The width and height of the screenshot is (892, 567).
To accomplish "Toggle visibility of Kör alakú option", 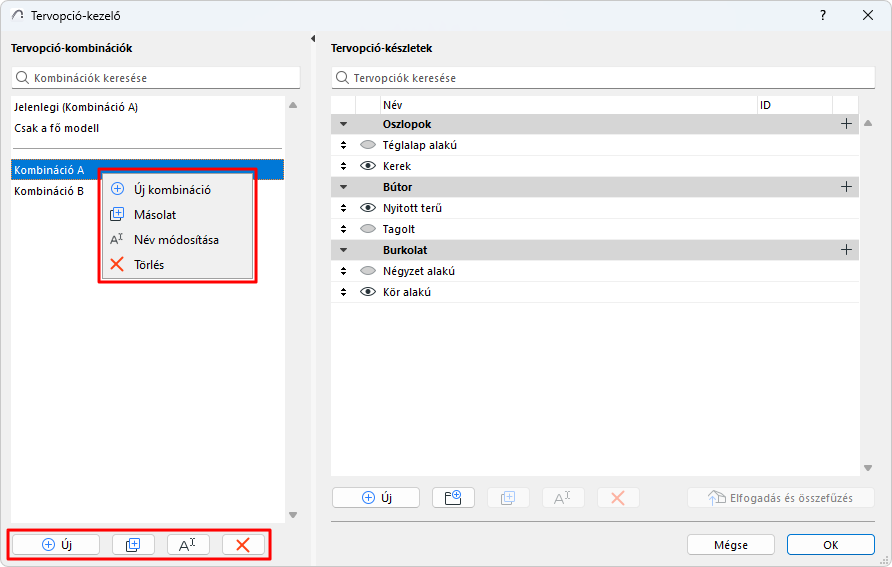I will pyautogui.click(x=368, y=292).
